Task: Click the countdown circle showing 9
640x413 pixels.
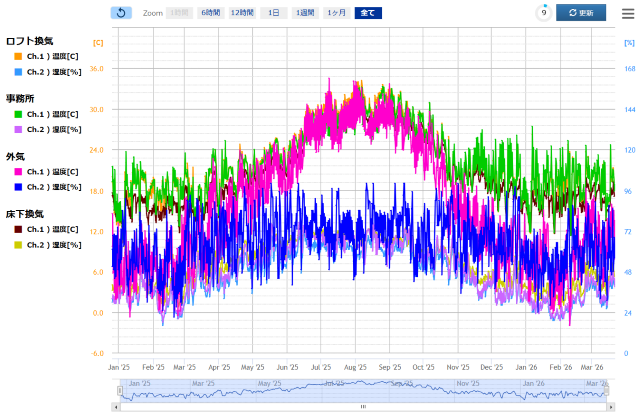Action: click(x=543, y=13)
